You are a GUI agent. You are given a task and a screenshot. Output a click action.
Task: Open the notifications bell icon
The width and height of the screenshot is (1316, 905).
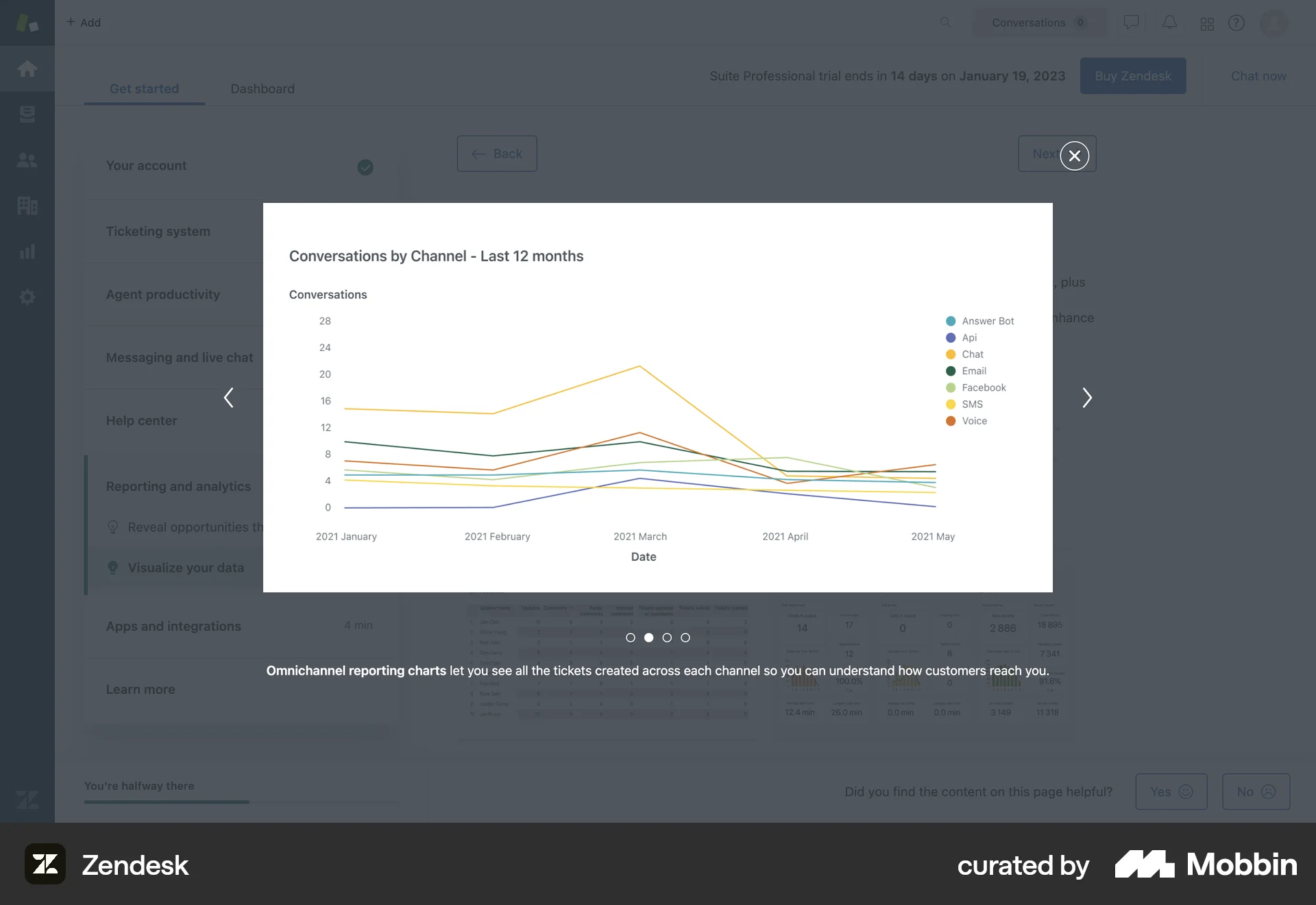point(1169,22)
